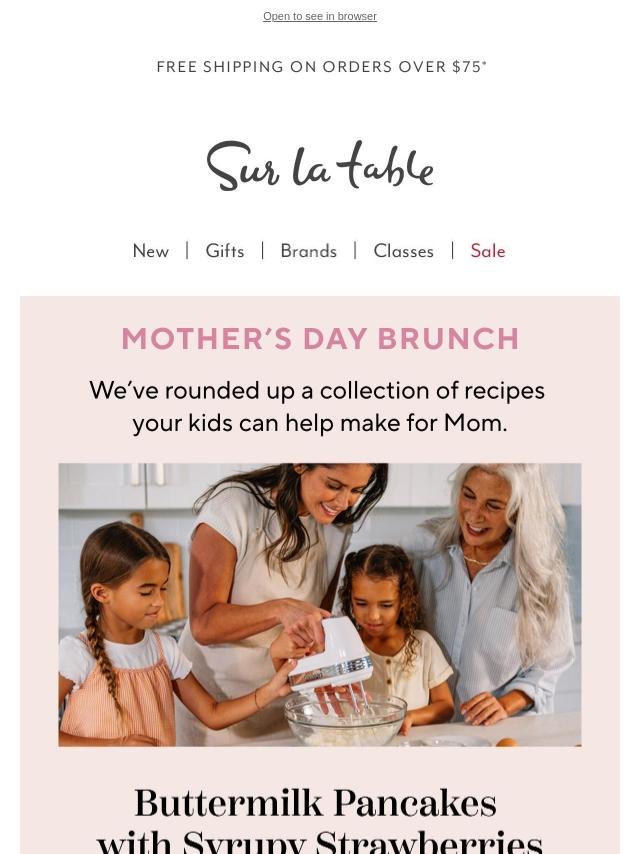Visit the Sale navigation link
Screen dimensions: 640x854
click(x=488, y=251)
